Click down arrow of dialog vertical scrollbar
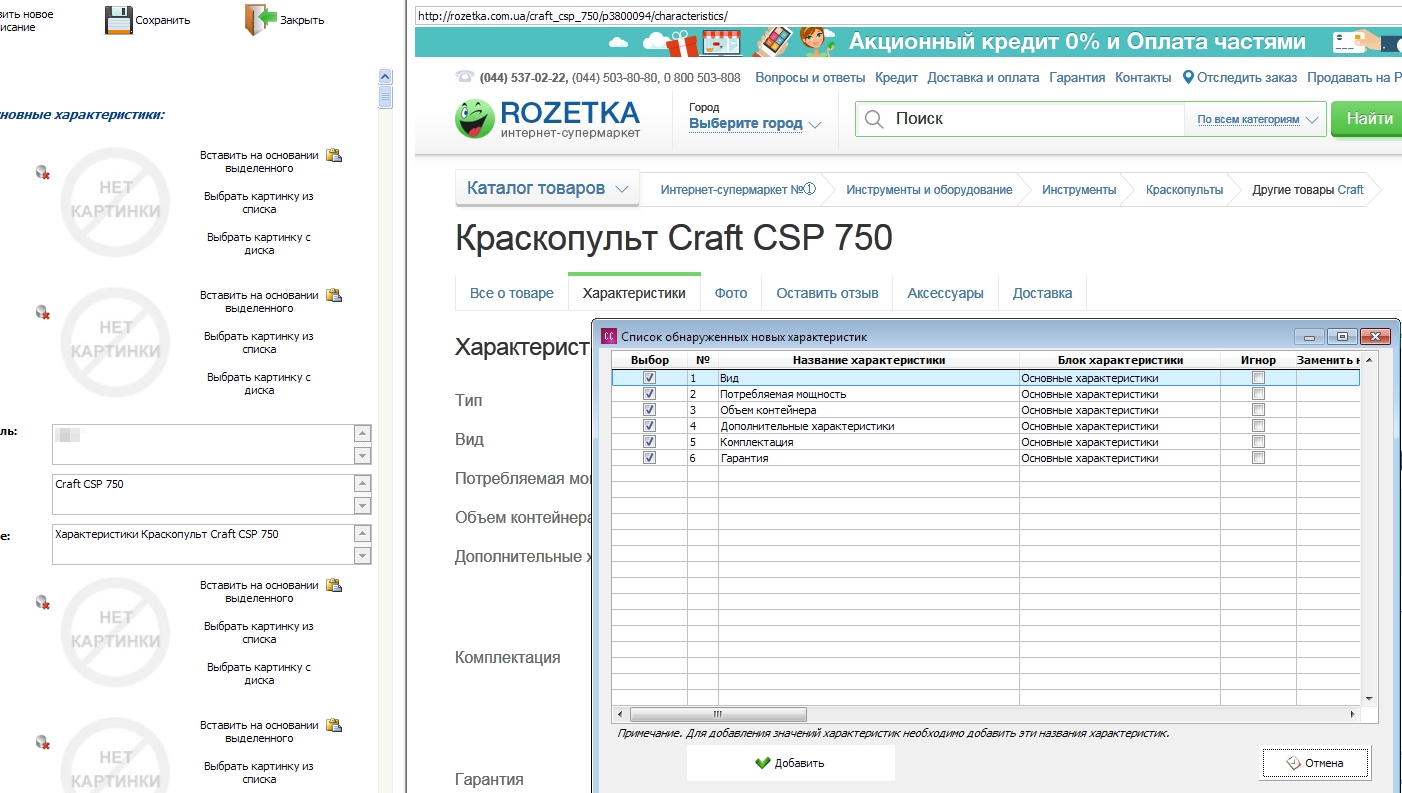Screen dimensions: 1402x793 tap(1370, 699)
